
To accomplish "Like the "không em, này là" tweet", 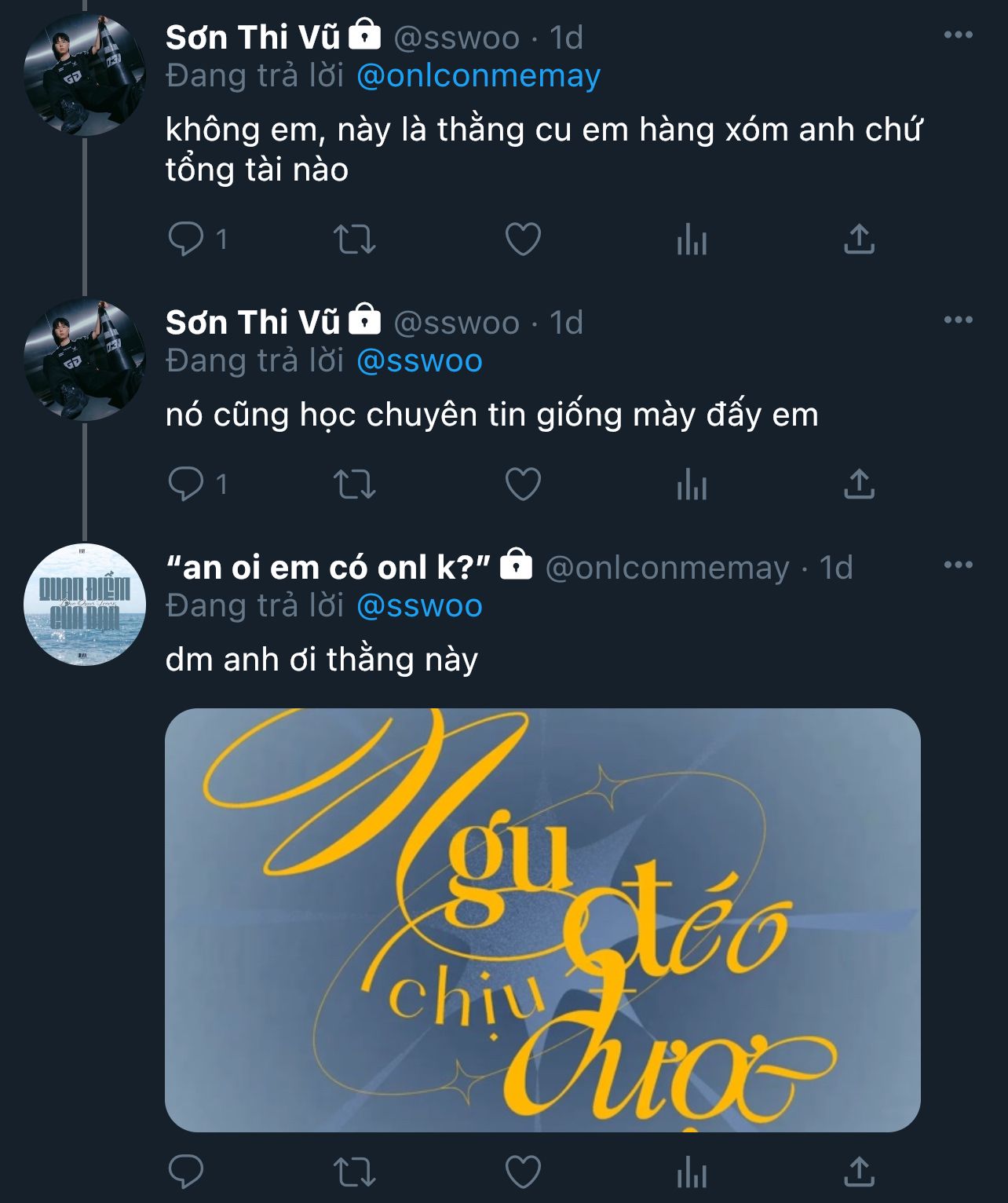I will pyautogui.click(x=523, y=239).
